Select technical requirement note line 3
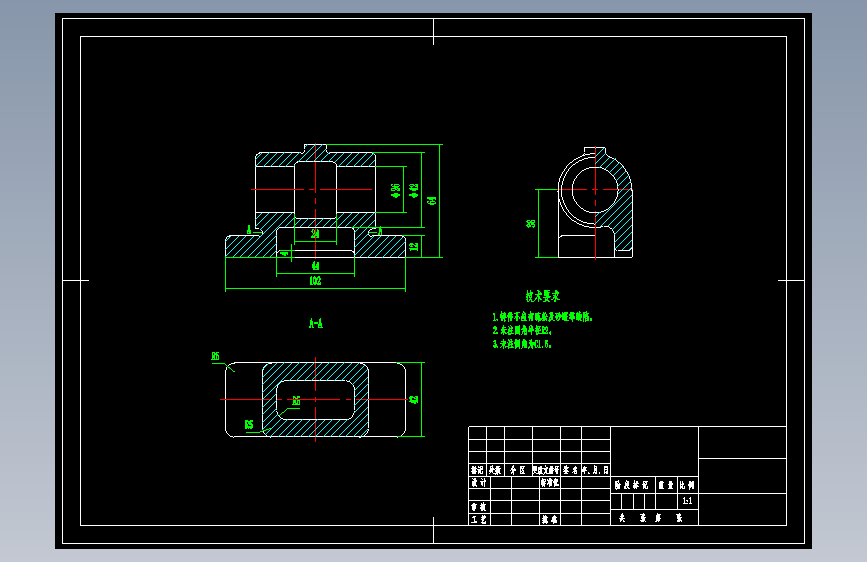The width and height of the screenshot is (867, 562). pos(522,344)
